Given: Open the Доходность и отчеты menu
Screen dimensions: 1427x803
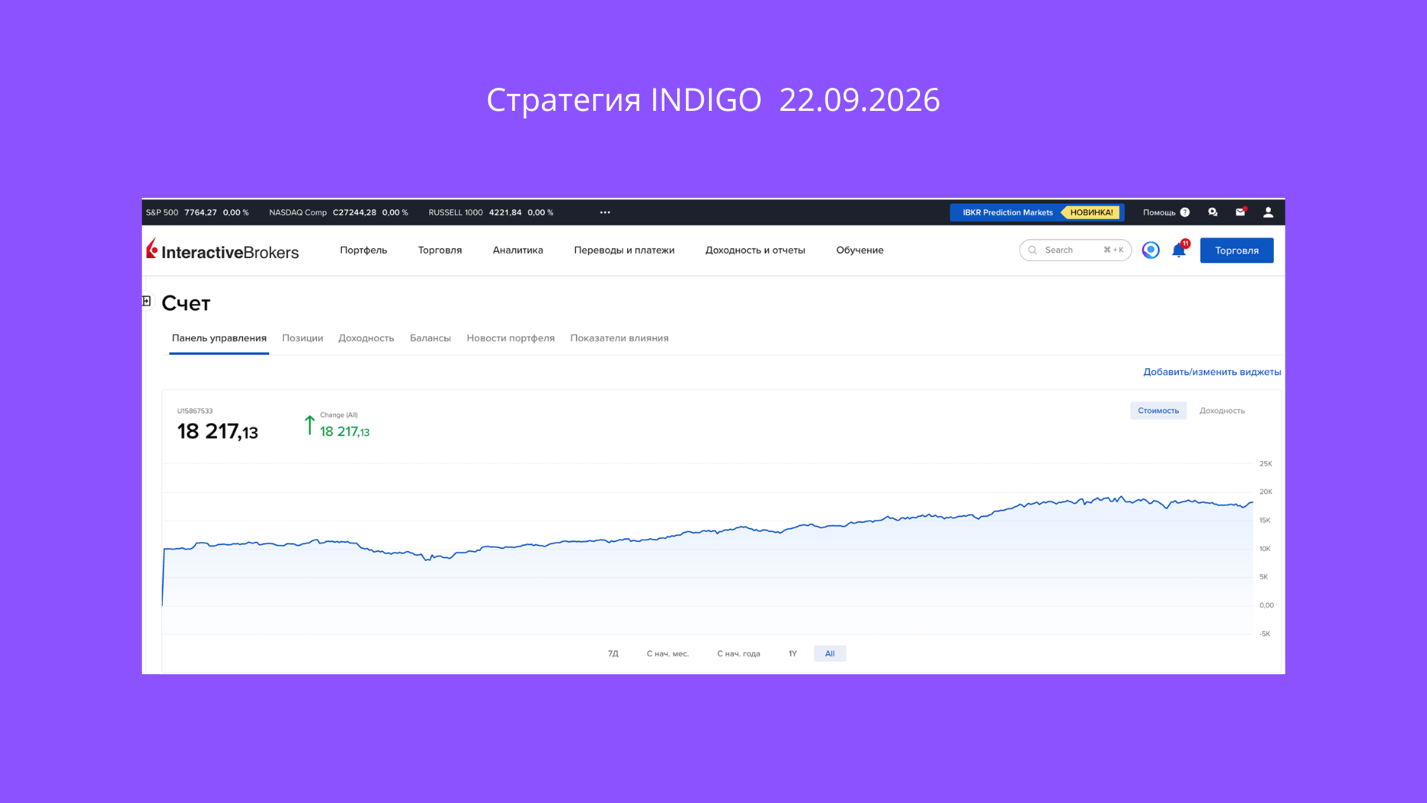Looking at the screenshot, I should click(x=755, y=250).
